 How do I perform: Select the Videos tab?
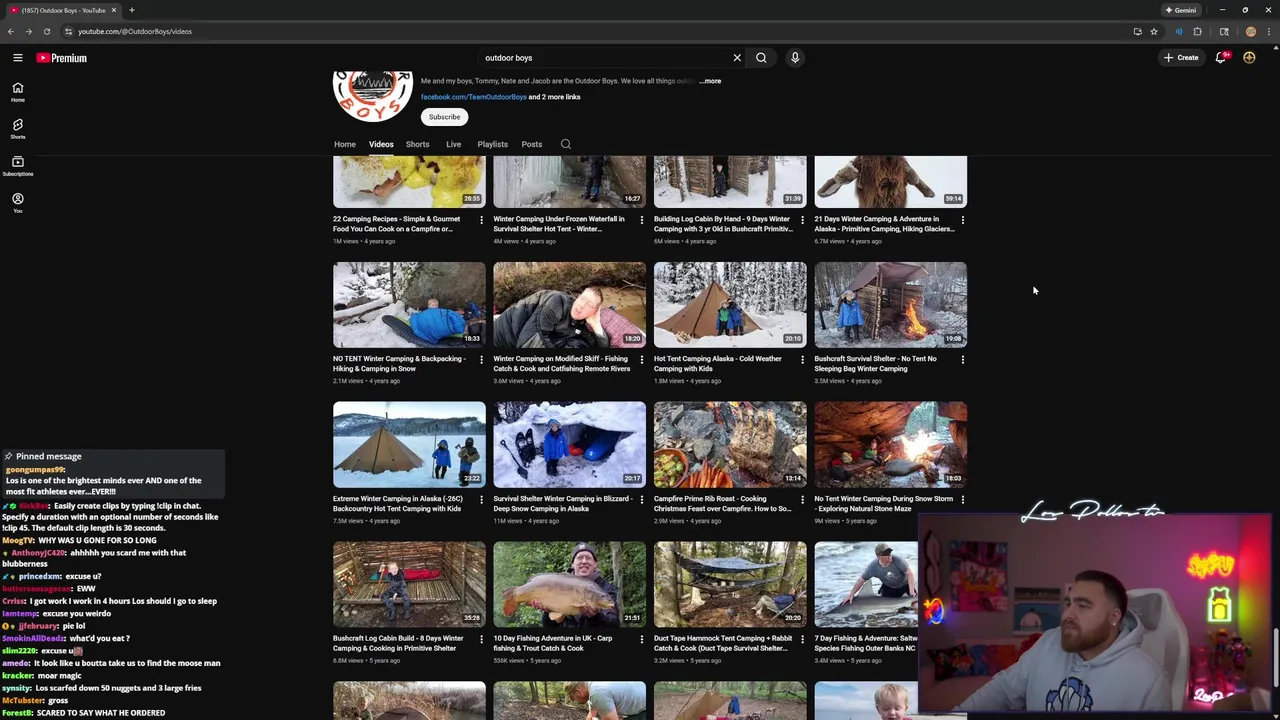pos(381,144)
